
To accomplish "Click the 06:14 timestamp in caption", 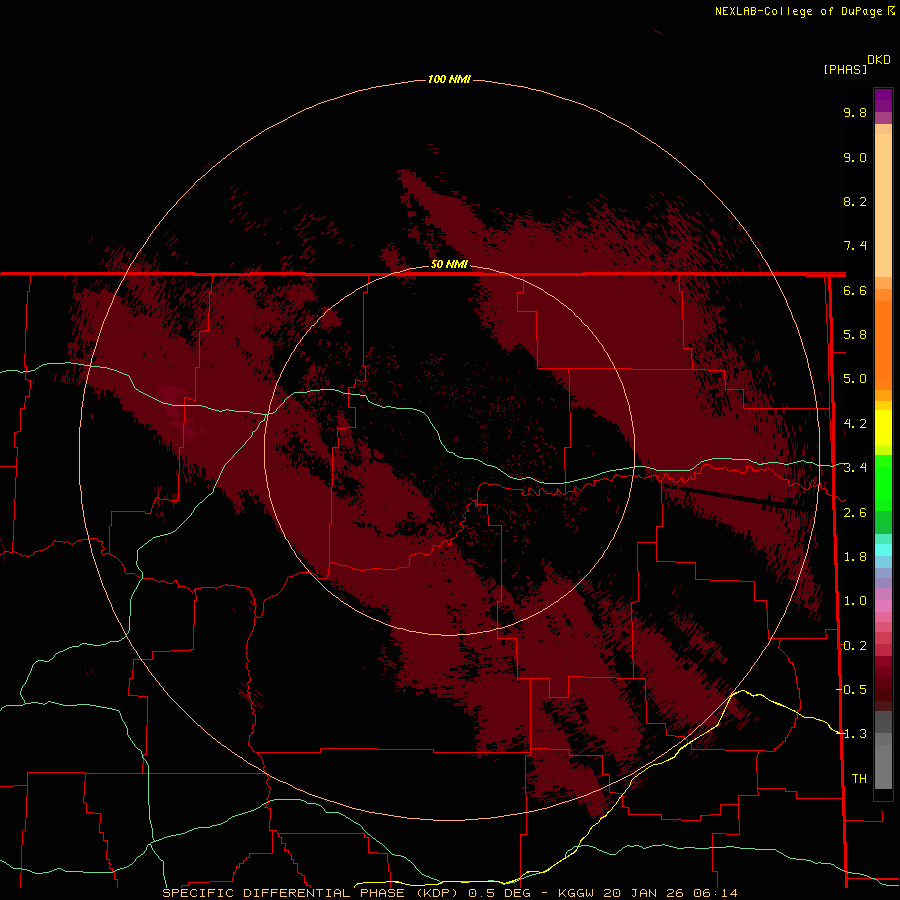I will [717, 893].
